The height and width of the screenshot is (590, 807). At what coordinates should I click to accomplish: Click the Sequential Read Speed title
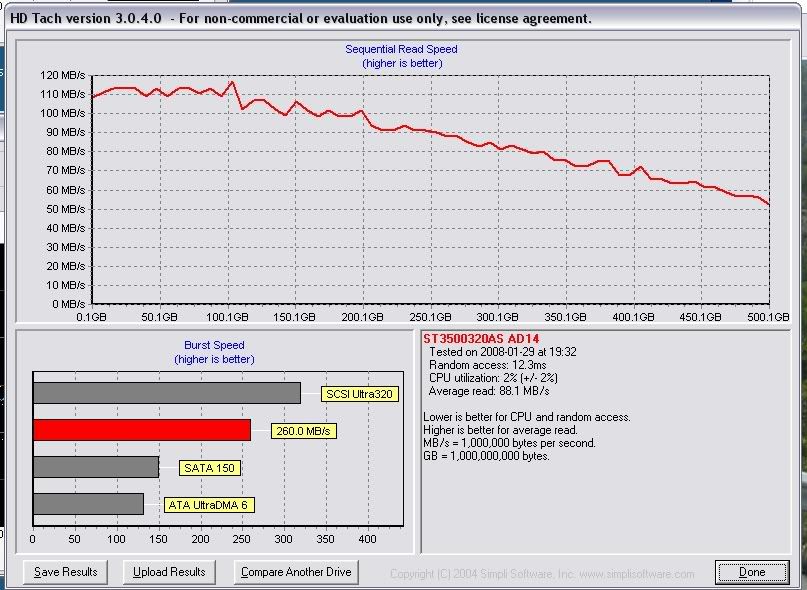[401, 49]
